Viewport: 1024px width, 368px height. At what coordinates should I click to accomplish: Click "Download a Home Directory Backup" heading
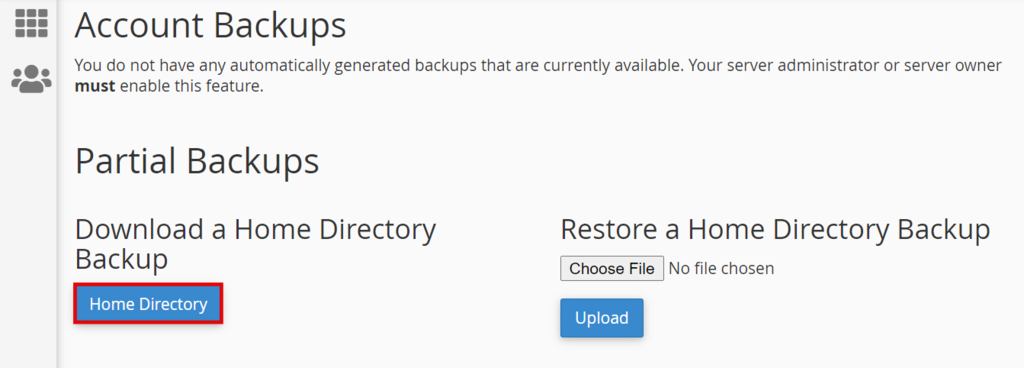point(255,244)
